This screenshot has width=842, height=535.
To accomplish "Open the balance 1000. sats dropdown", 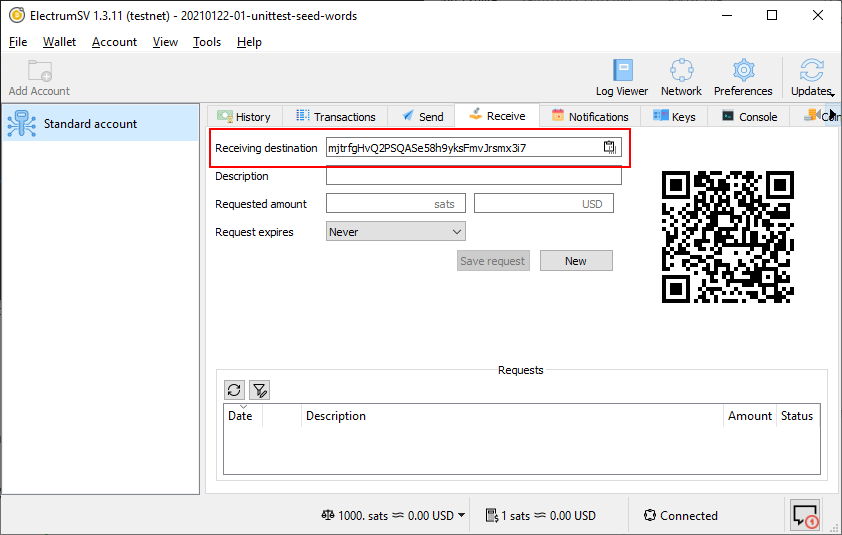I will click(393, 516).
